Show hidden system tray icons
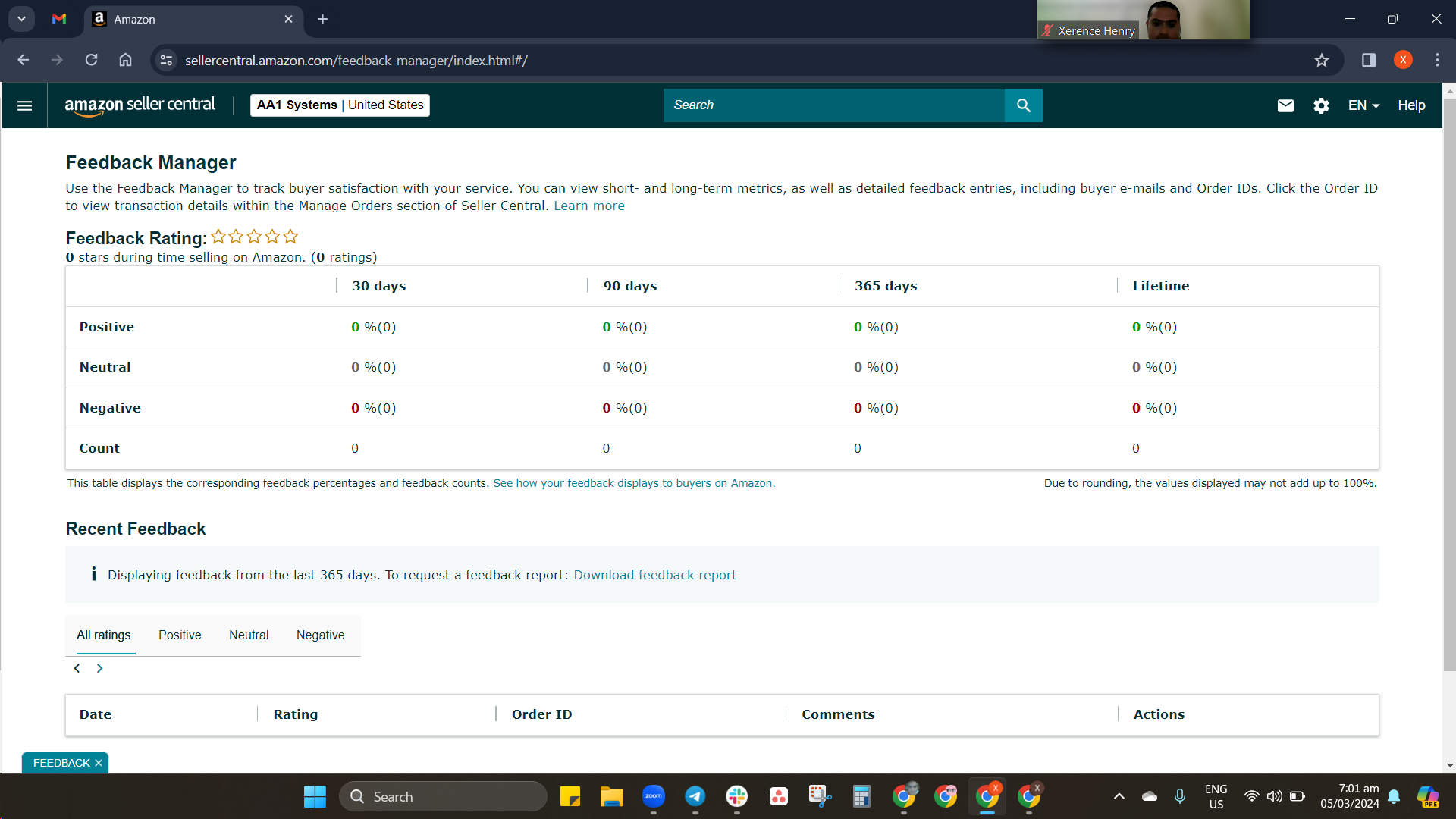This screenshot has width=1456, height=819. (1119, 796)
